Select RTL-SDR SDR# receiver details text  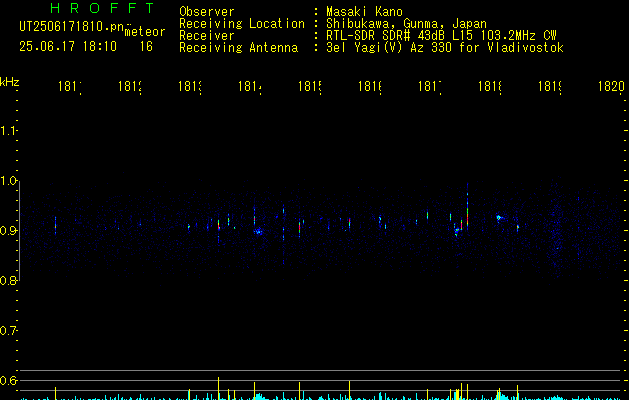pos(441,36)
